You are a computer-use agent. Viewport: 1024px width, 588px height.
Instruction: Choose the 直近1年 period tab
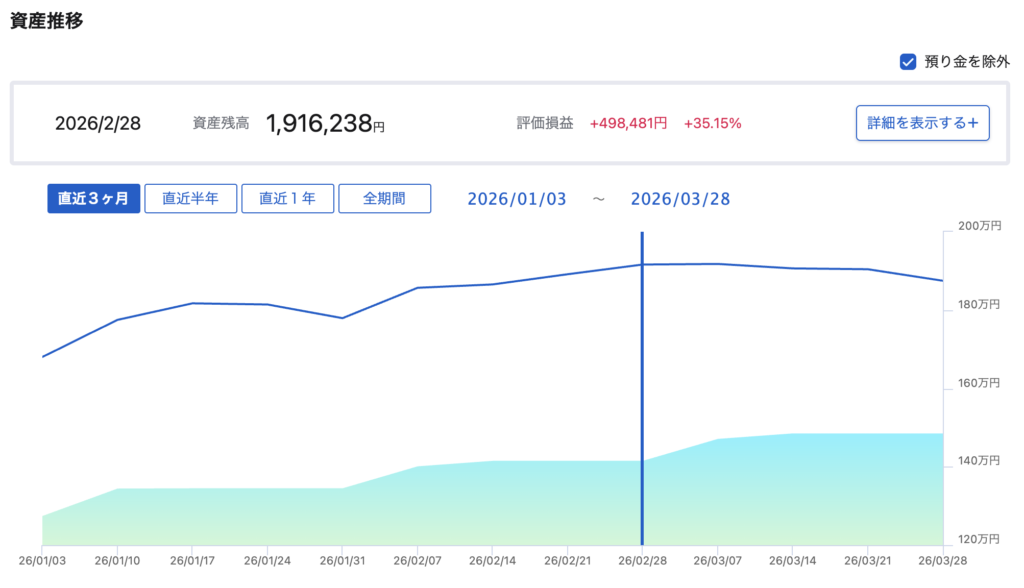pos(287,198)
